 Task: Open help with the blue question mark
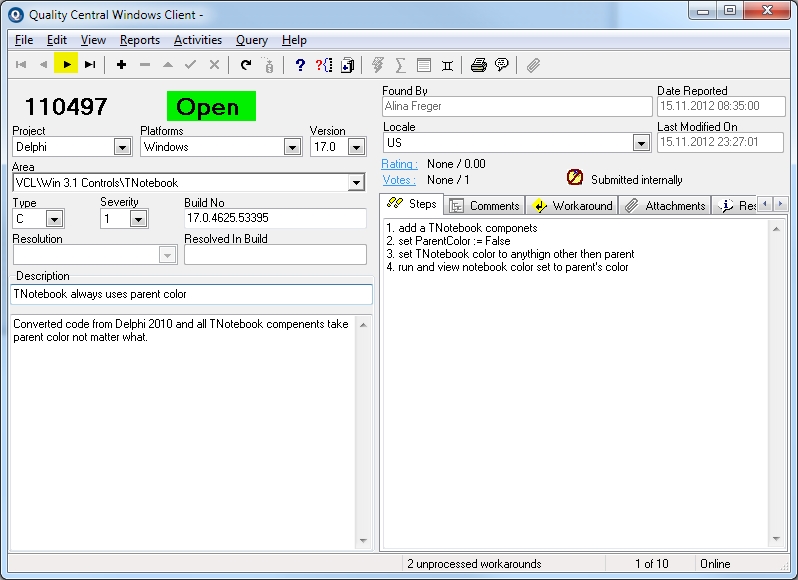(x=300, y=65)
